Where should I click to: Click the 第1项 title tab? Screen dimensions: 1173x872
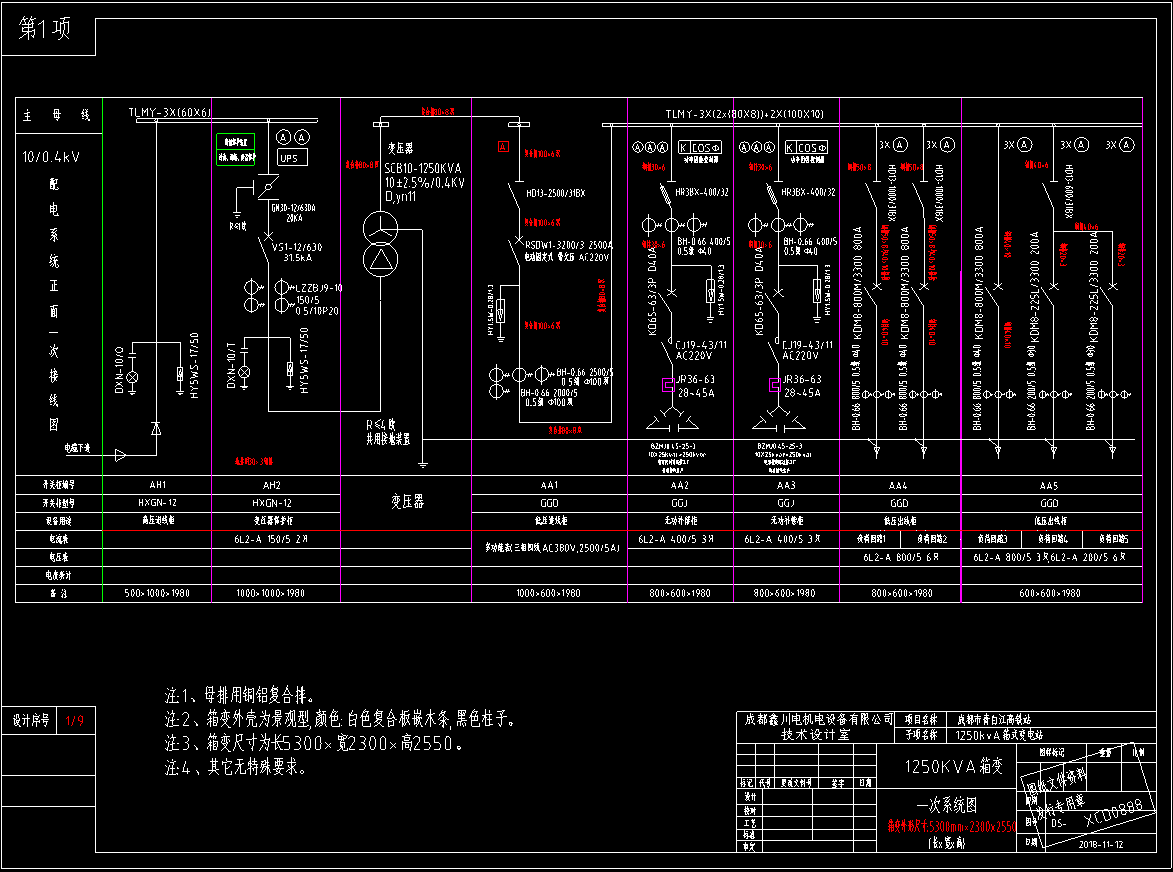pyautogui.click(x=46, y=30)
